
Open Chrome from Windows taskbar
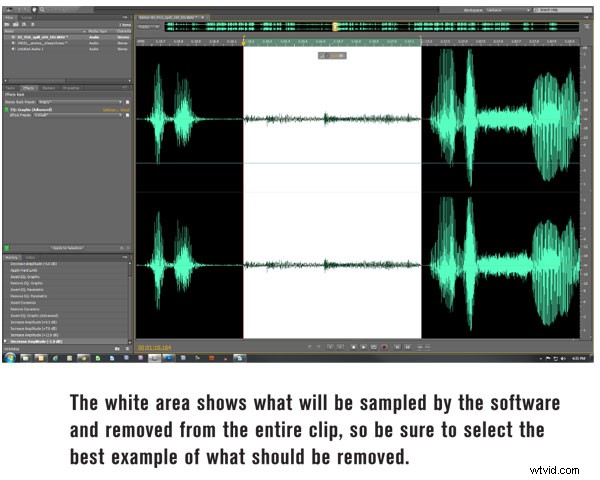(83, 358)
